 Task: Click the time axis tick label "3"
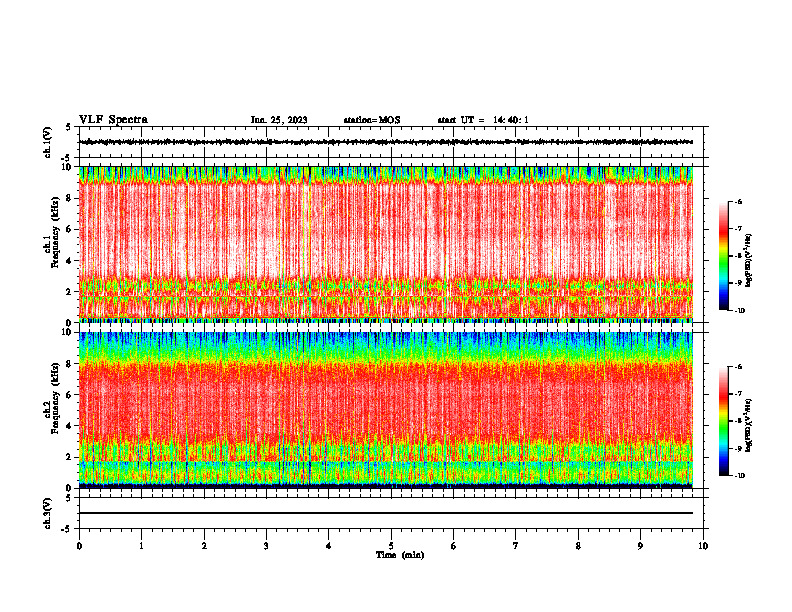tap(266, 546)
